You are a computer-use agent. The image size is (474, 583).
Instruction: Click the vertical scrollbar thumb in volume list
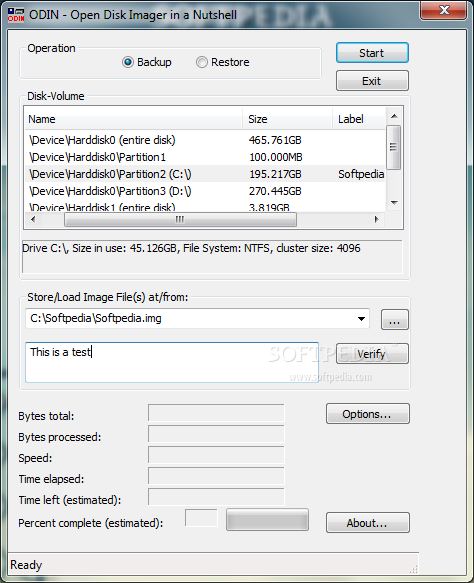[394, 147]
